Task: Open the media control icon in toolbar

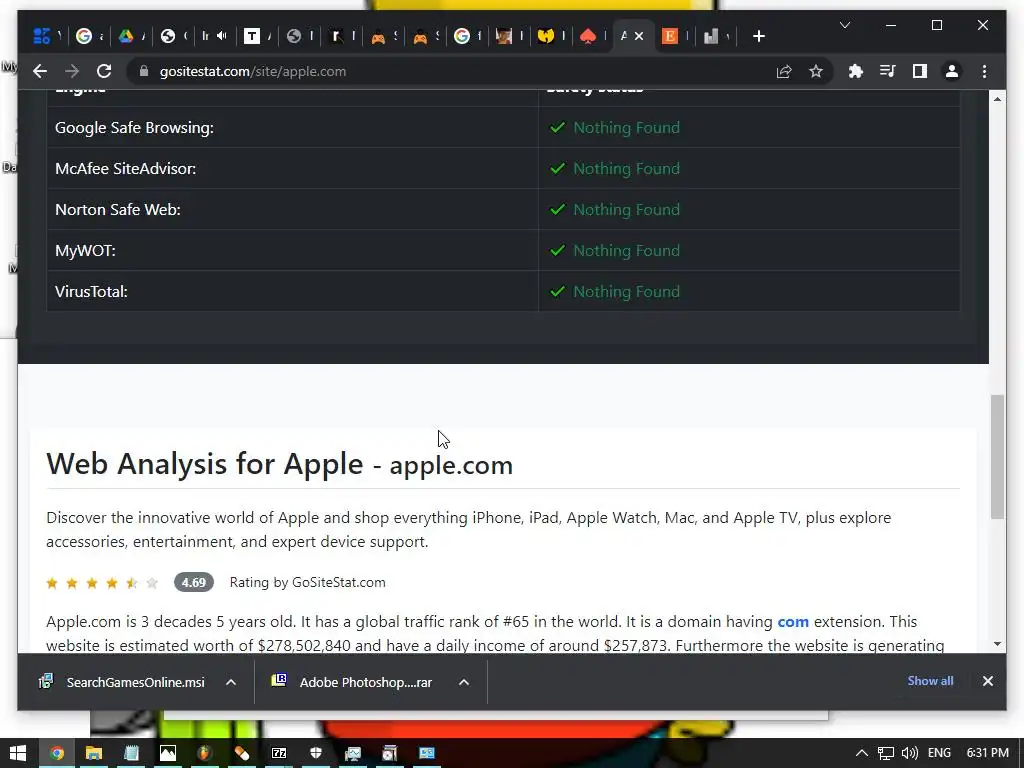Action: click(888, 71)
